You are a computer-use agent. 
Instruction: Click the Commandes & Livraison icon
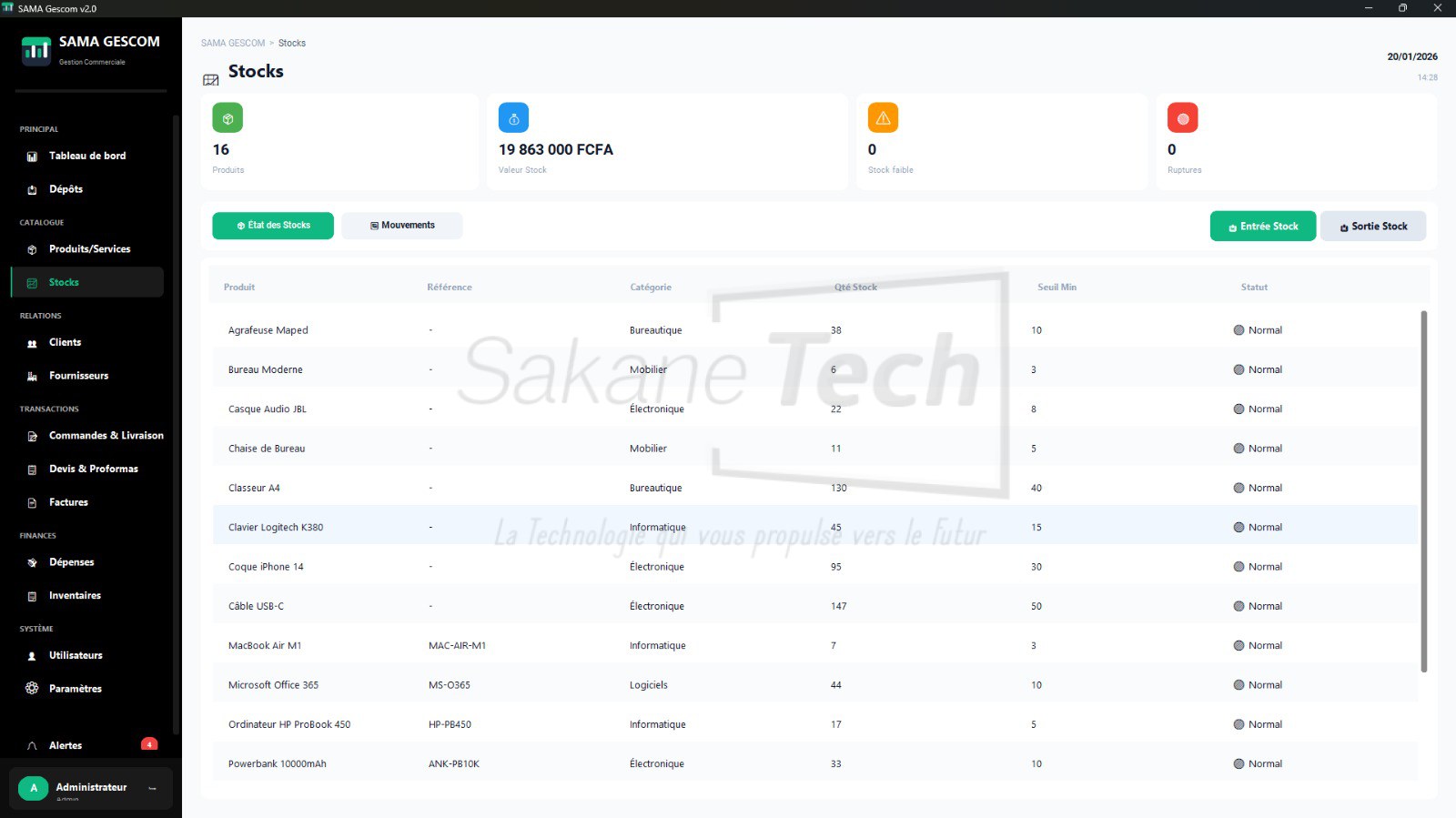tap(32, 436)
